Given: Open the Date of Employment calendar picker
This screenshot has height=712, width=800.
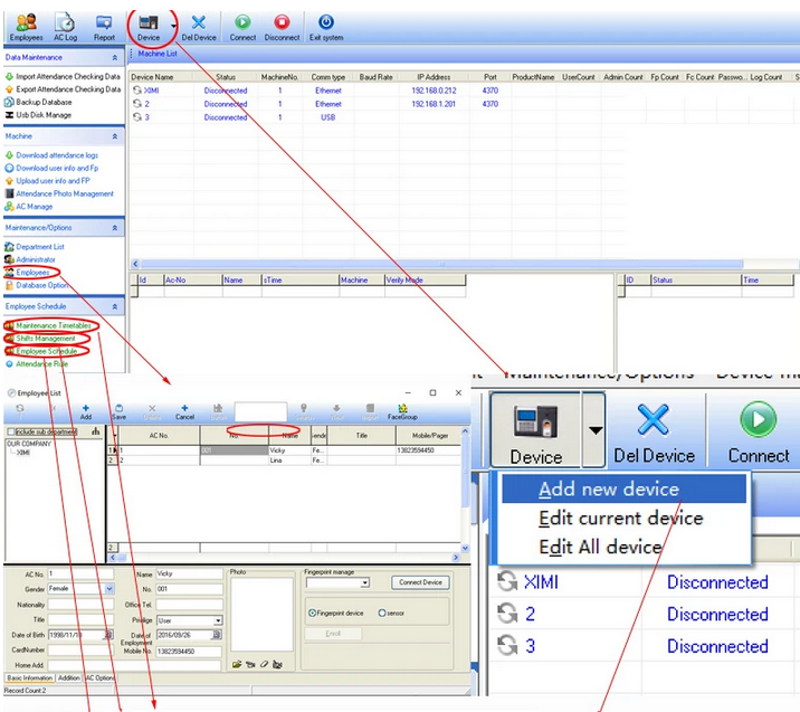Looking at the screenshot, I should tap(217, 634).
